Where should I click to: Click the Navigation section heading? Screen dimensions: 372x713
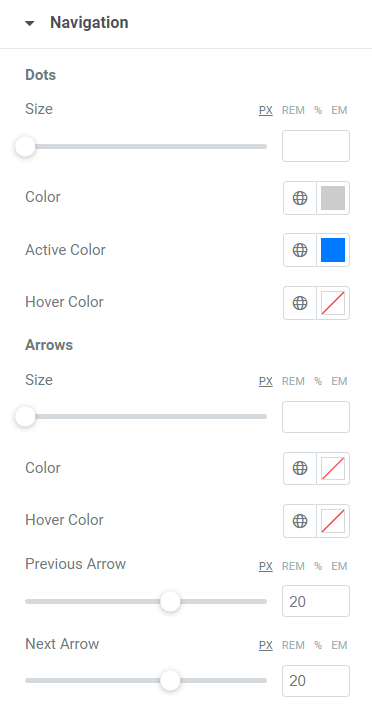[89, 23]
